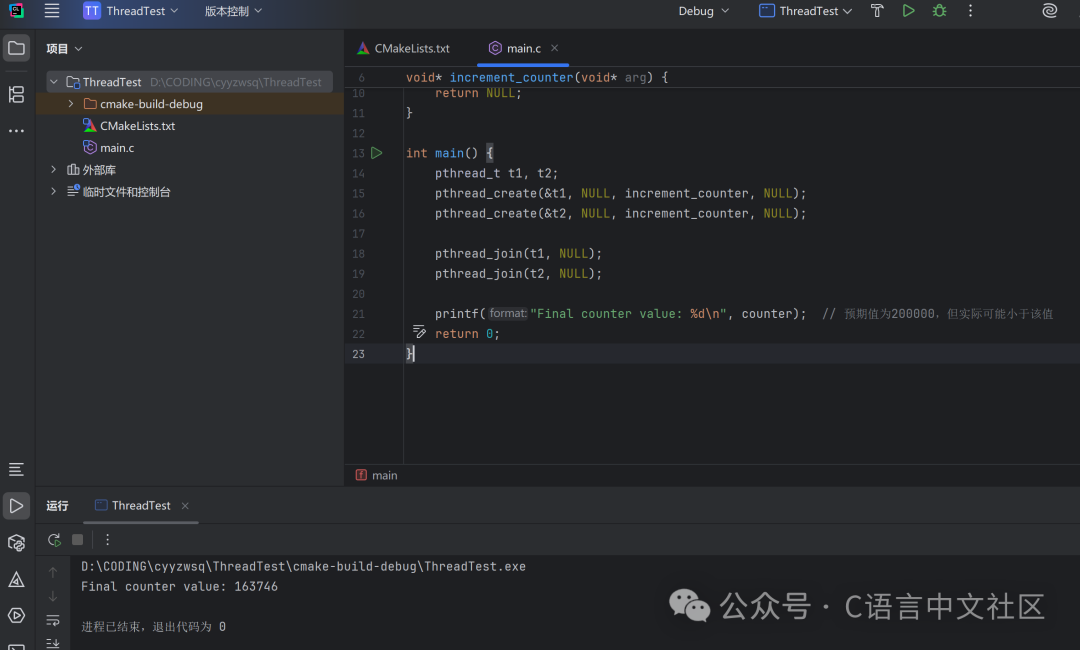Collapse the ThreadTest root folder
The image size is (1080, 650).
[x=54, y=82]
